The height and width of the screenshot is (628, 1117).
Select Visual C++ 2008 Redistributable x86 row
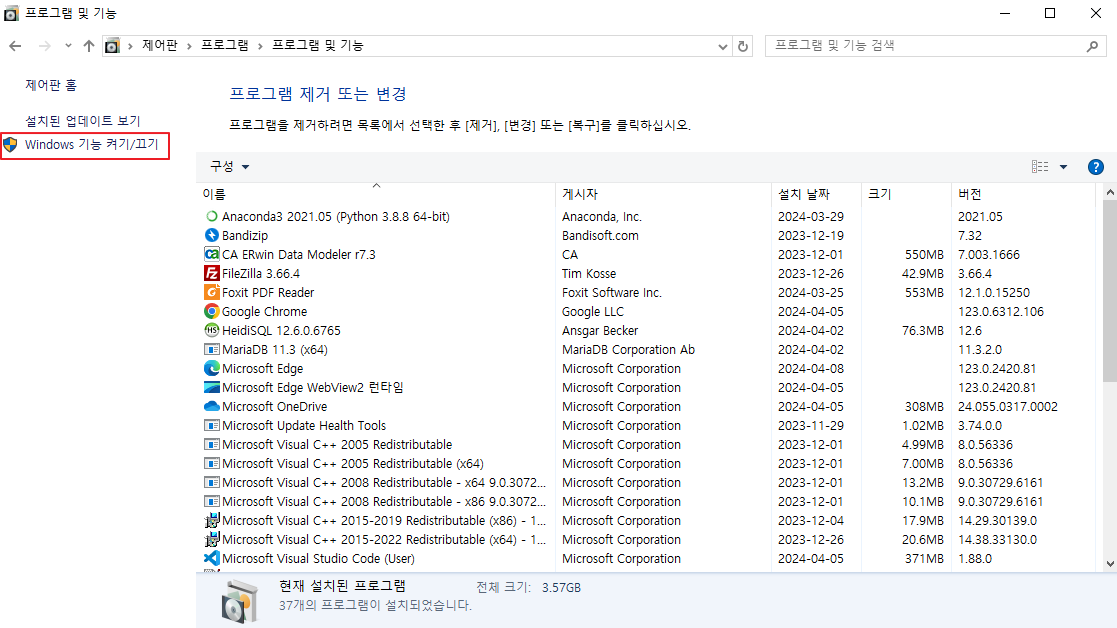pyautogui.click(x=646, y=501)
